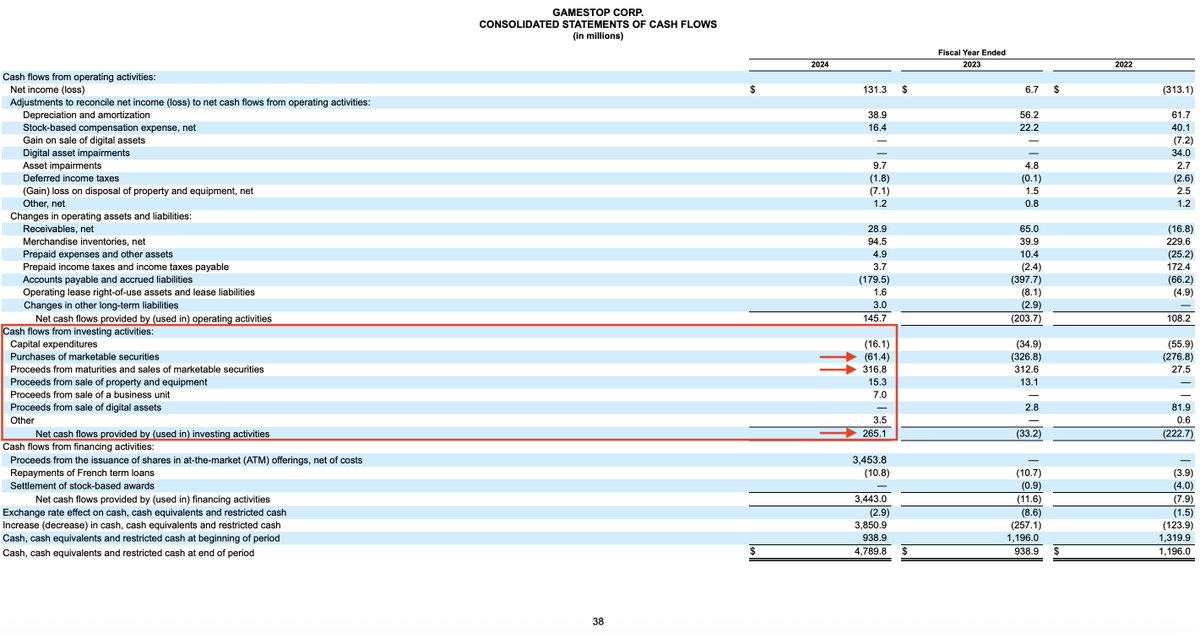Select the (61.4) securities purchases value
This screenshot has width=1200, height=633.
point(876,356)
